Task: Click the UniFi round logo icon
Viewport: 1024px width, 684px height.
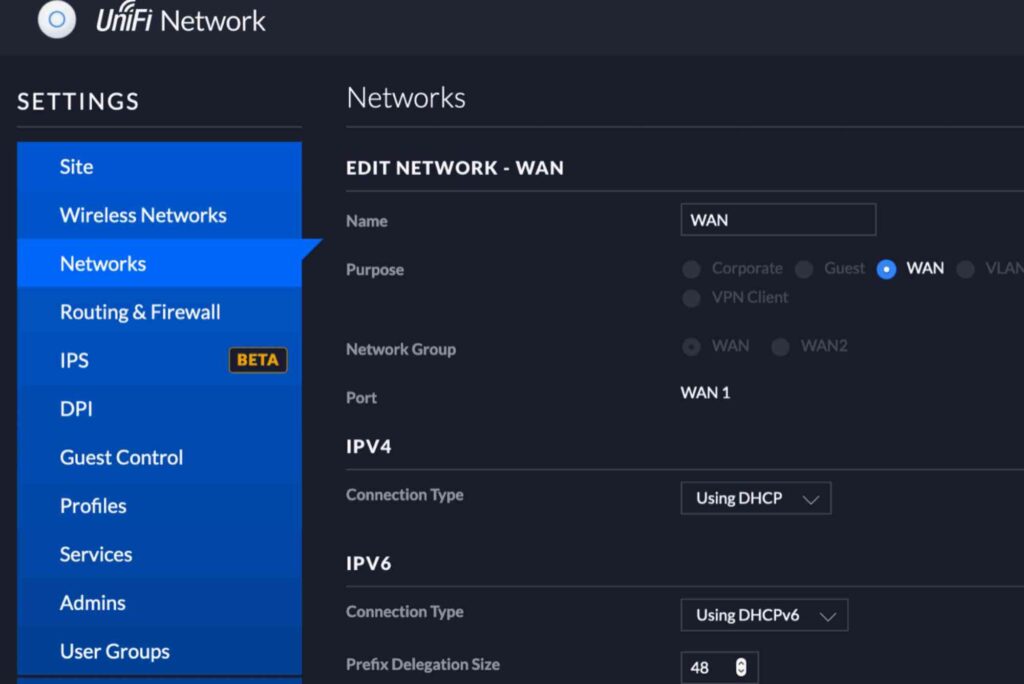Action: click(57, 19)
